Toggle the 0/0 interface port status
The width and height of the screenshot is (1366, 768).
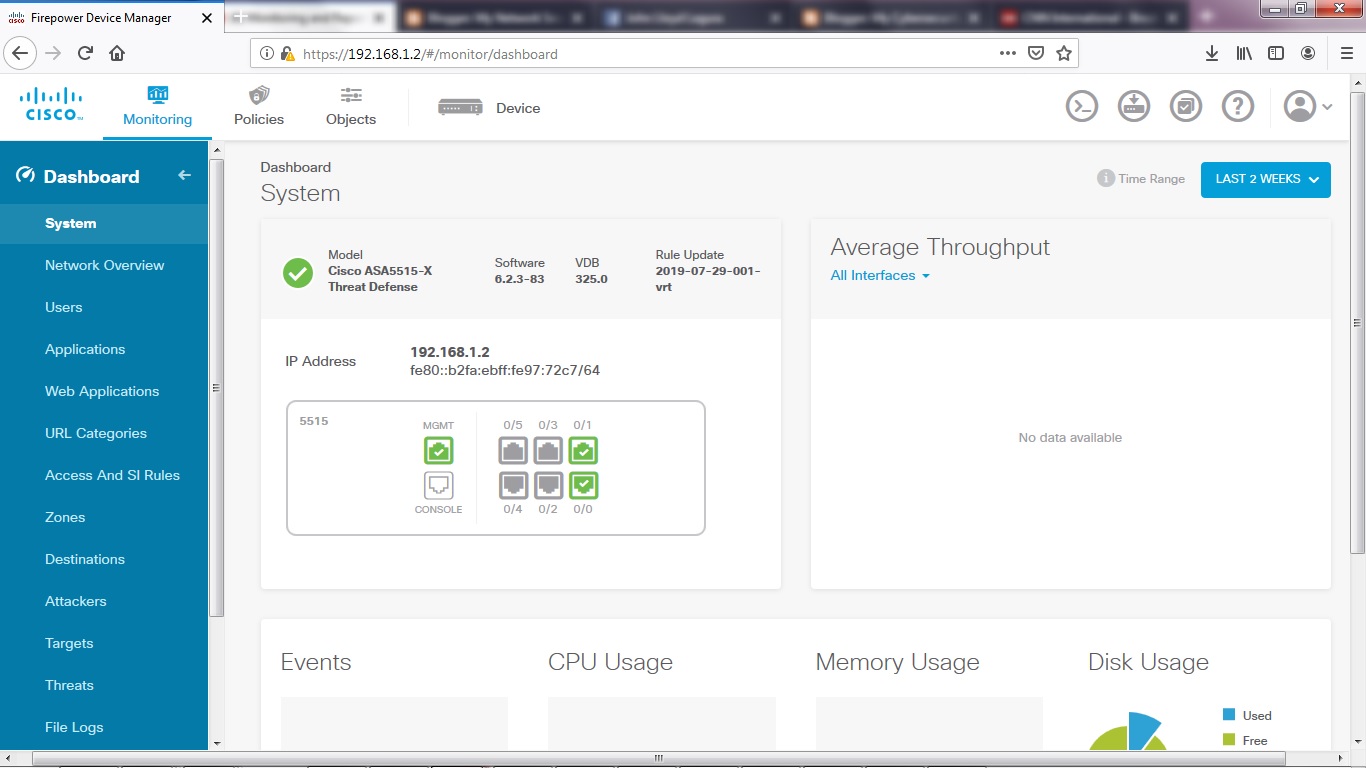pos(583,485)
